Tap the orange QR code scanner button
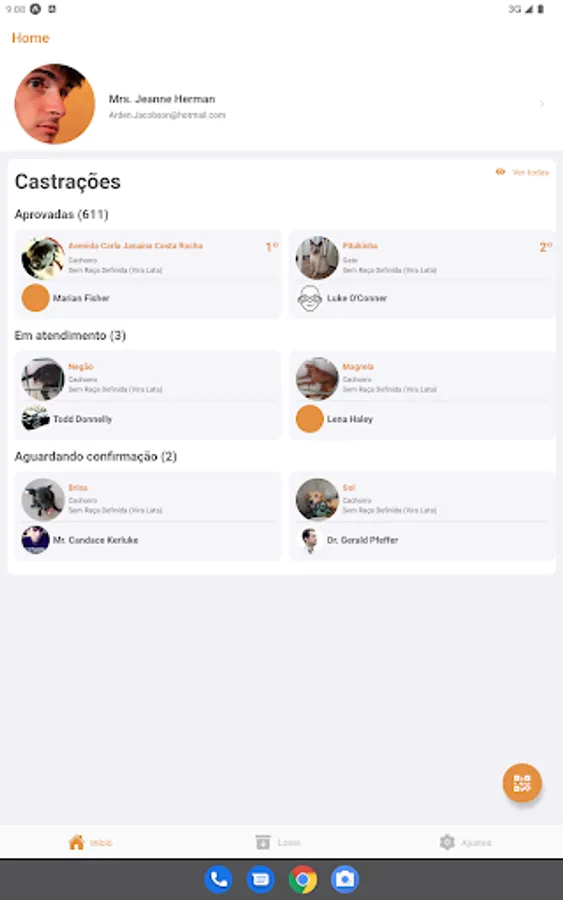Screen dimensions: 563x900 522,782
